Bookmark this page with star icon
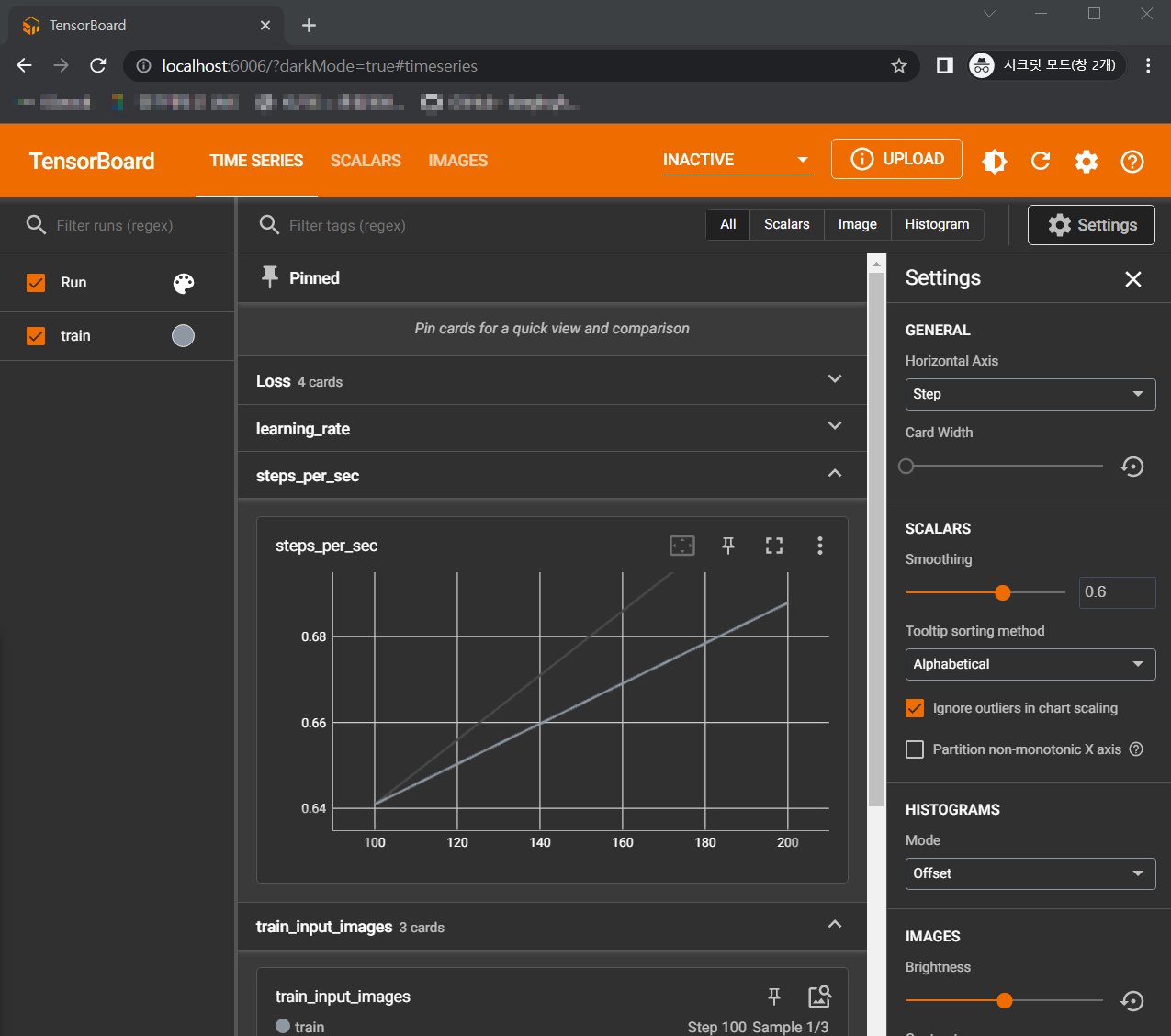This screenshot has height=1036, width=1171. point(899,66)
